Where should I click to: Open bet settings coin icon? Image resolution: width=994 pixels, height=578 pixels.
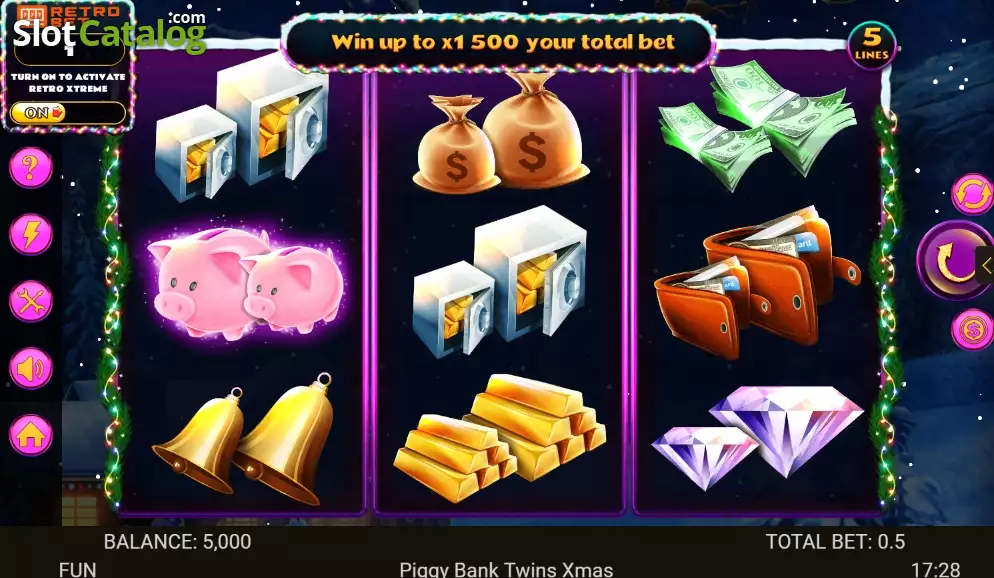[x=972, y=329]
